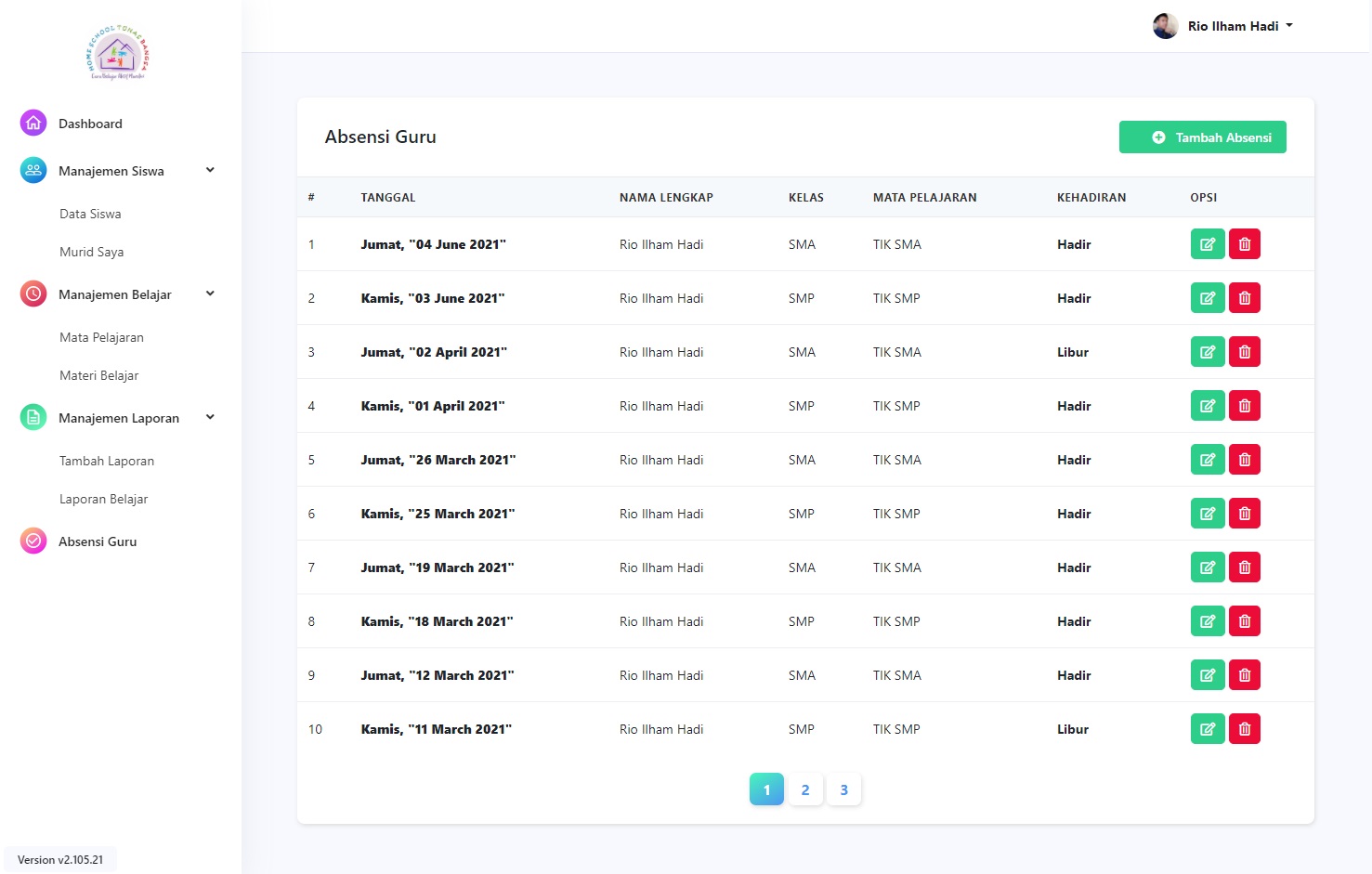Viewport: 1372px width, 874px height.
Task: Edit the 25 March 2021 attendance row
Action: coord(1208,514)
